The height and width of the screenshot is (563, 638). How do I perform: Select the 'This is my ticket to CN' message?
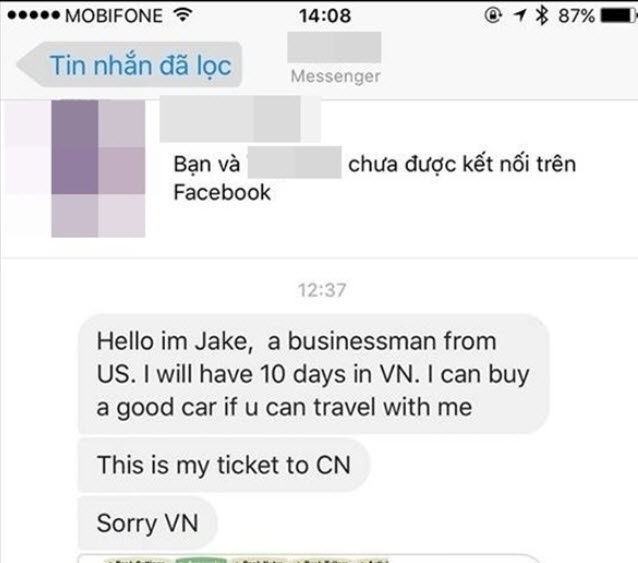(223, 465)
